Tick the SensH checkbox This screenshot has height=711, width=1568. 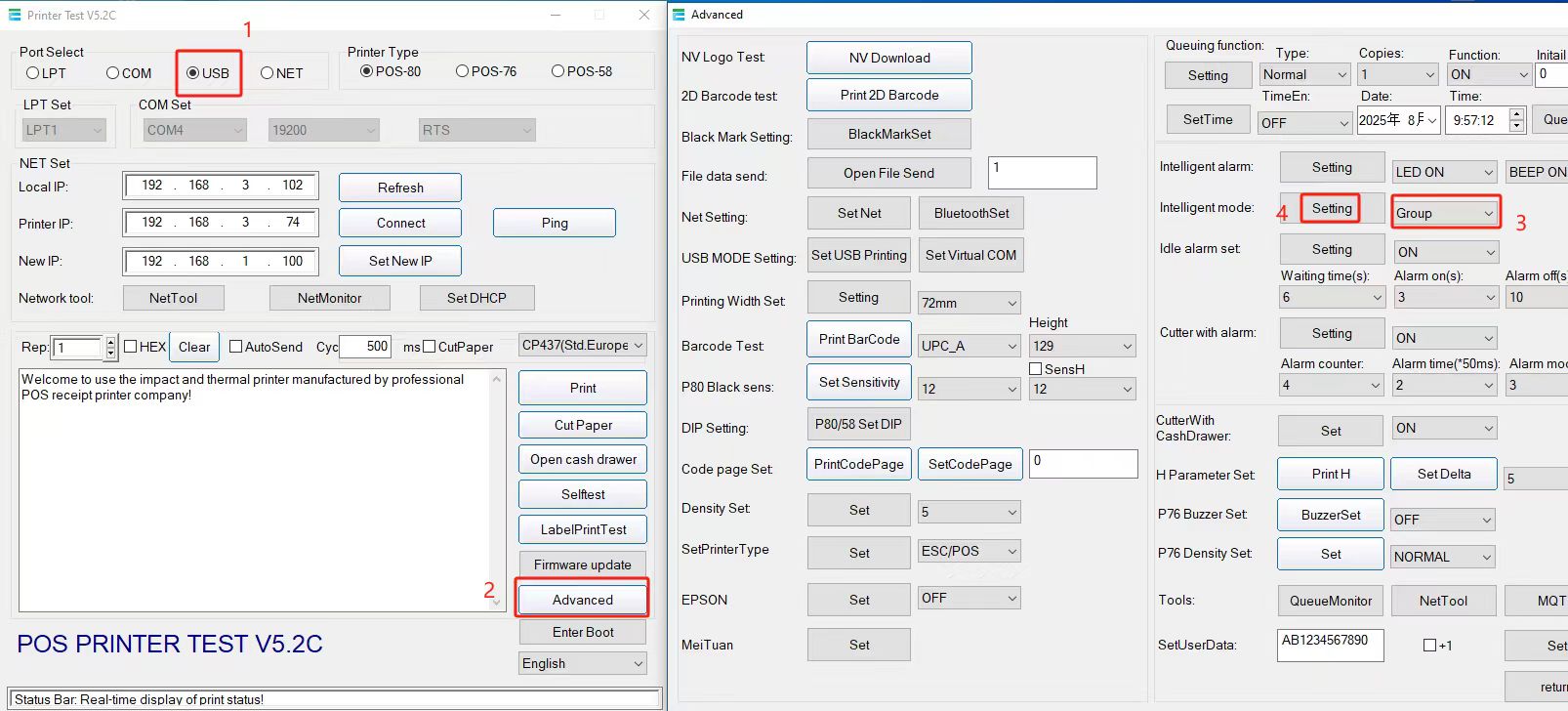(x=1036, y=369)
